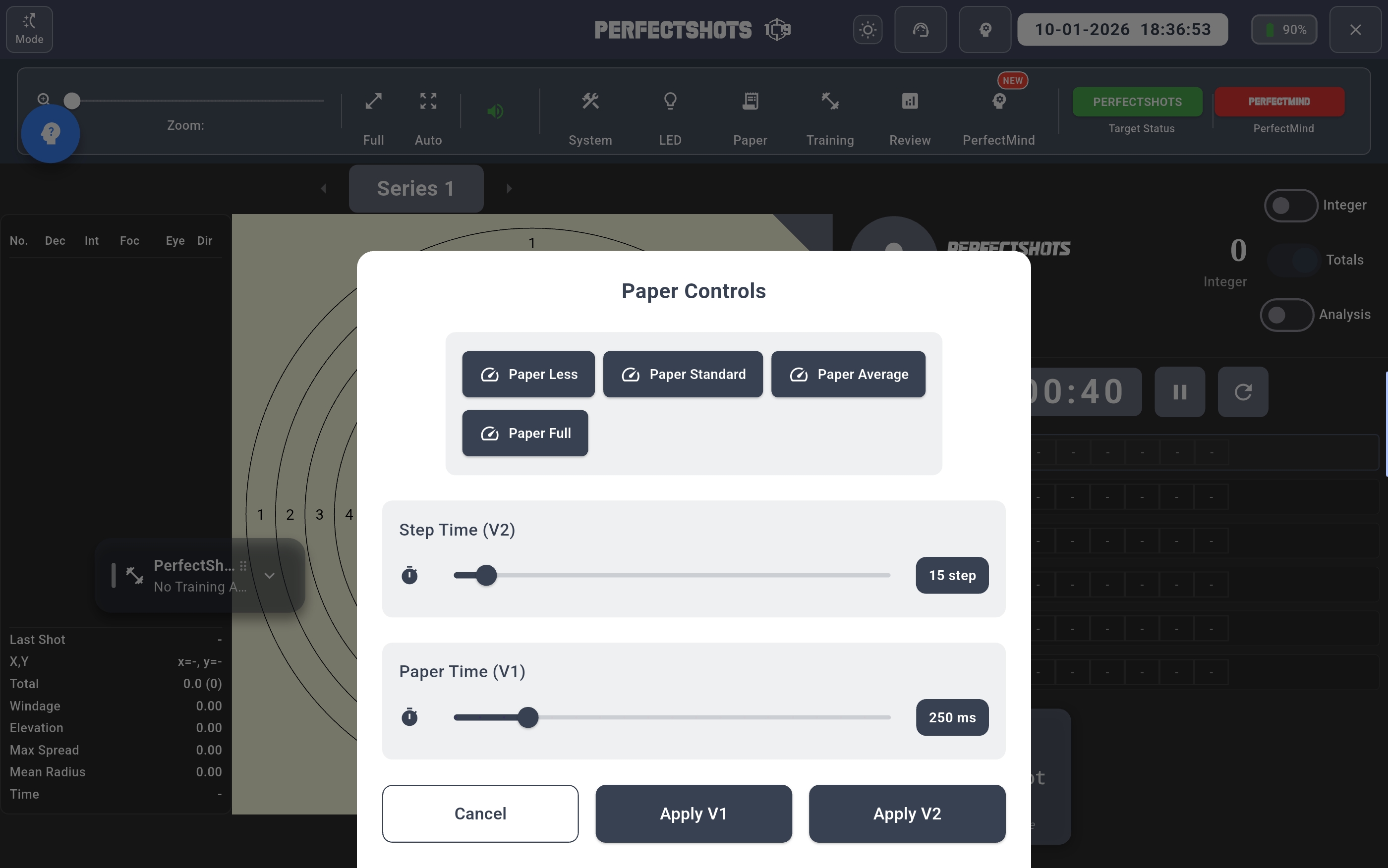Open the Review chart icon
Viewport: 1388px width, 868px height.
point(909,102)
